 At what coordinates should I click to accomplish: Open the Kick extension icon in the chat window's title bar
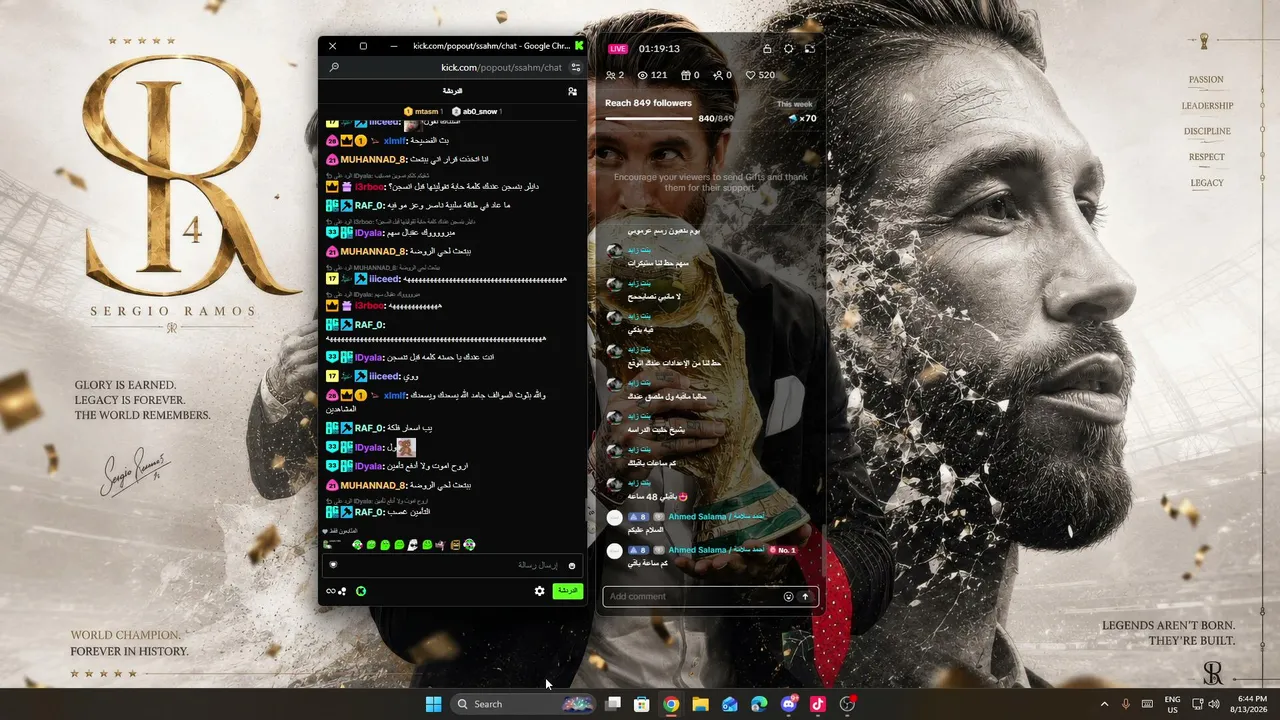[579, 46]
